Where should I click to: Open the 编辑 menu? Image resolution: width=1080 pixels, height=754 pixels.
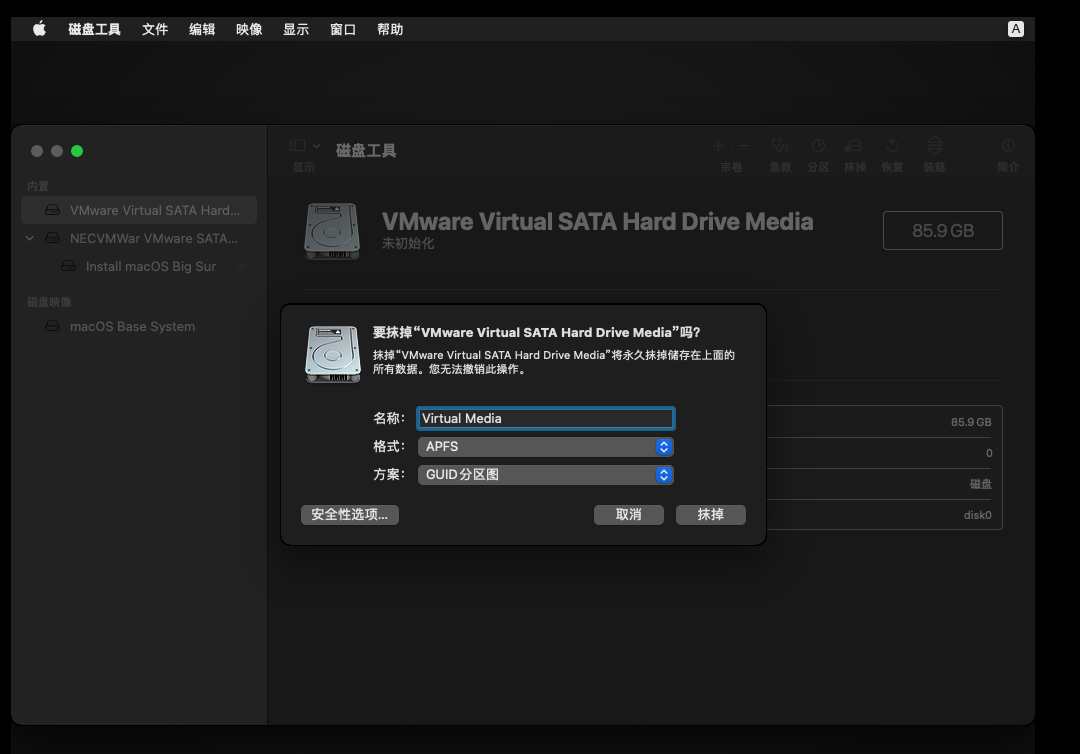click(x=202, y=29)
